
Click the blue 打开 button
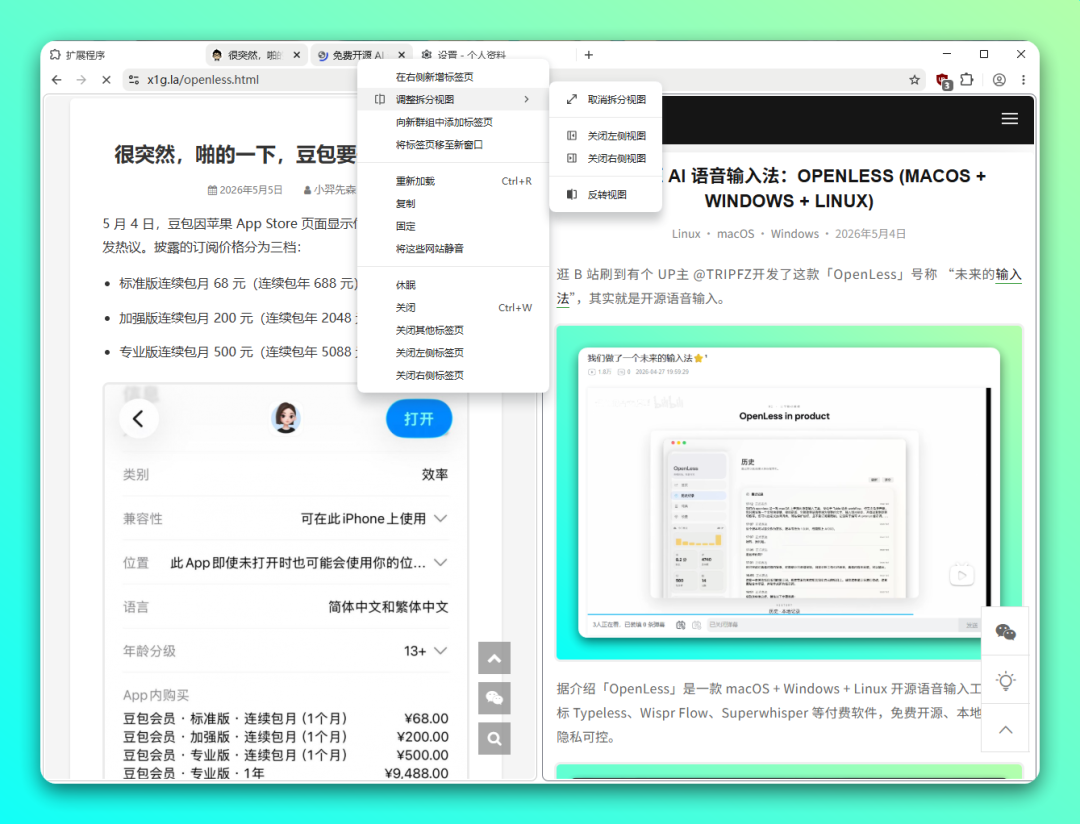pos(419,419)
